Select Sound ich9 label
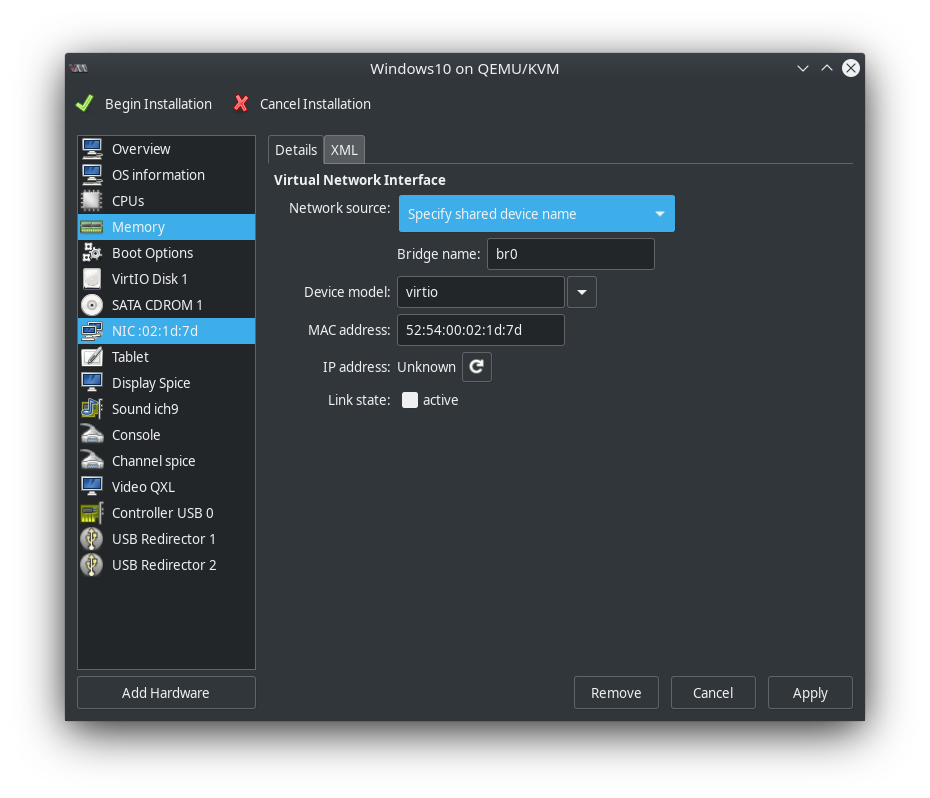Image resolution: width=930 pixels, height=798 pixels. point(145,409)
